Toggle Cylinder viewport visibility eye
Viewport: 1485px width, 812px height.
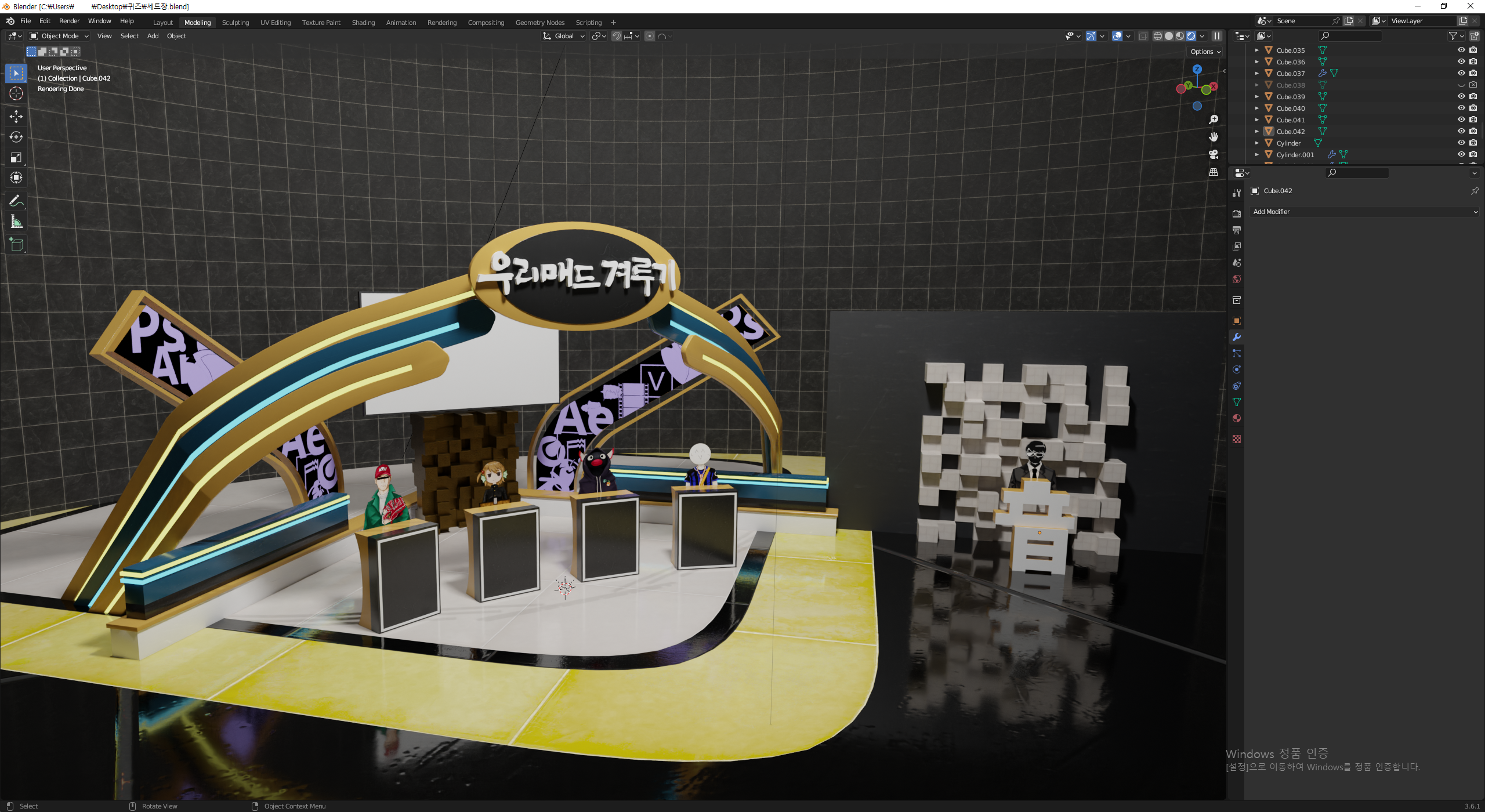(1461, 143)
